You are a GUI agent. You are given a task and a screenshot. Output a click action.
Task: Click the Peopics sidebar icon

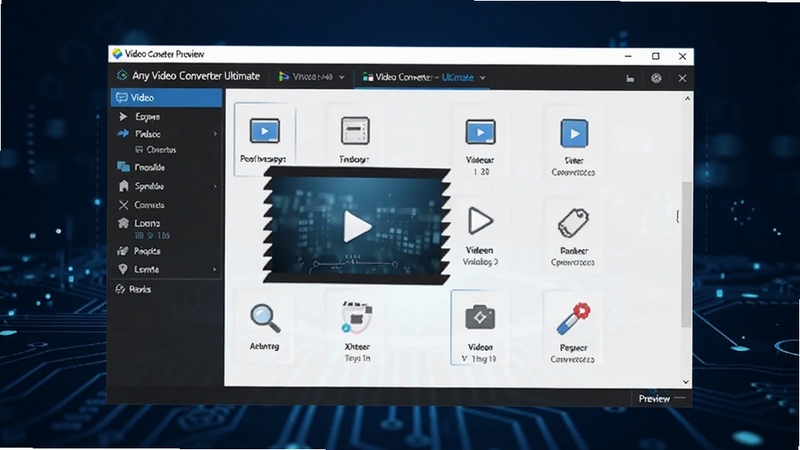click(x=122, y=251)
